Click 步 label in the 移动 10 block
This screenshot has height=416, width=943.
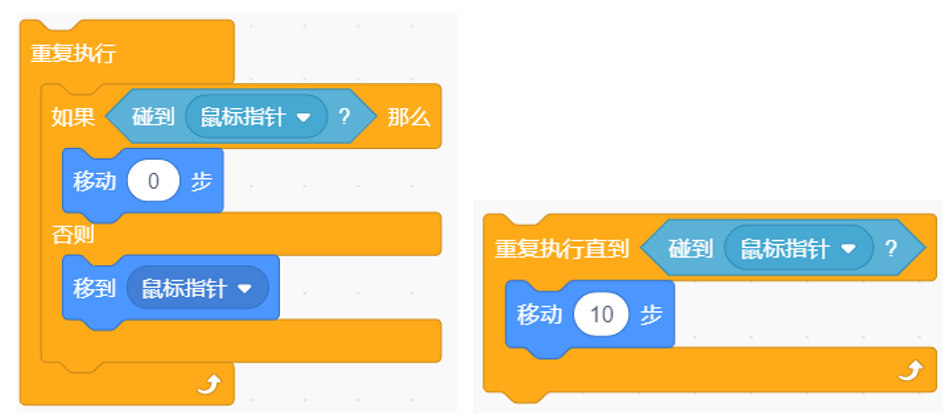pyautogui.click(x=651, y=314)
